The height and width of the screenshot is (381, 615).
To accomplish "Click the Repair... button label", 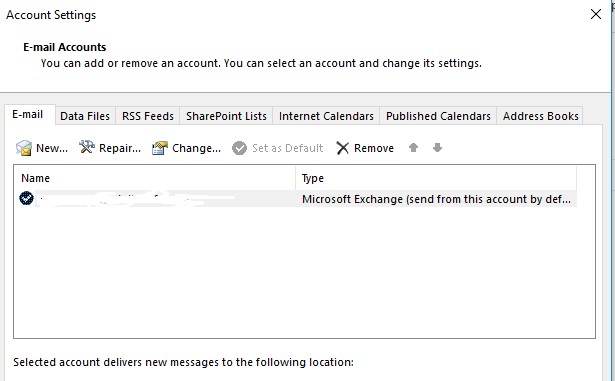I will point(120,148).
